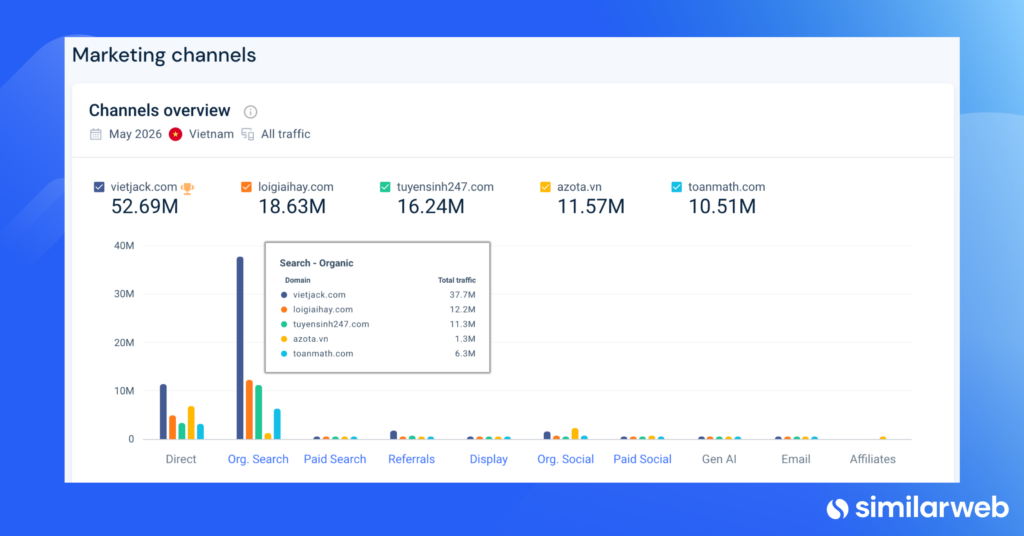Uncheck the loigiaihay.com checkbox
Image resolution: width=1024 pixels, height=536 pixels.
pyautogui.click(x=246, y=187)
